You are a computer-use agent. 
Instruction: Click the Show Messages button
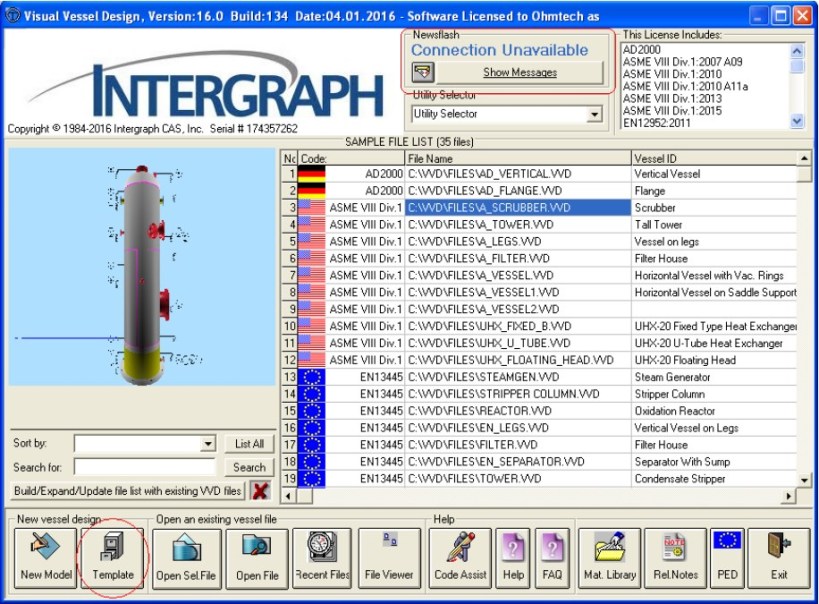pos(520,72)
